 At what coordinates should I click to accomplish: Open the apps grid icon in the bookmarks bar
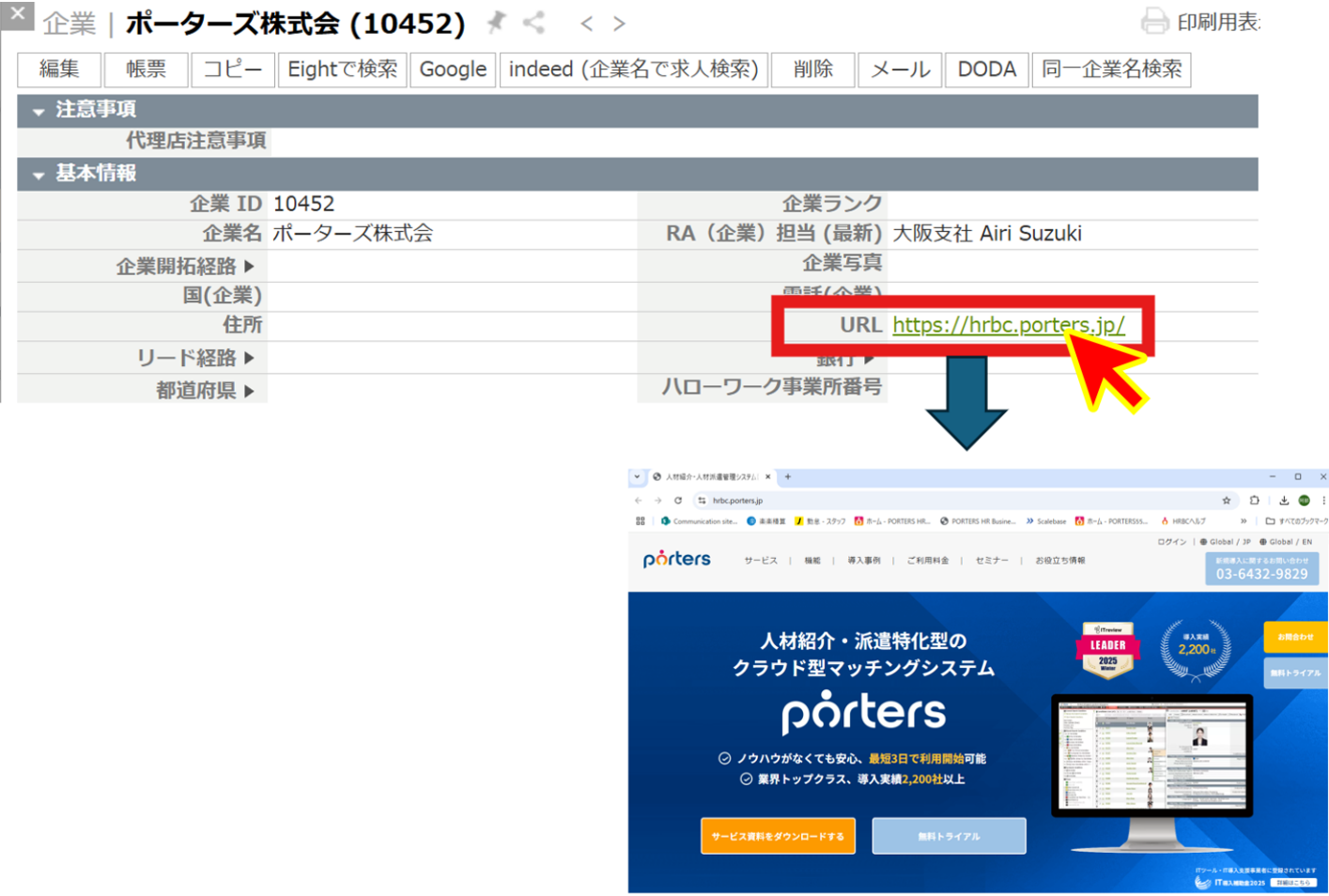[x=641, y=521]
